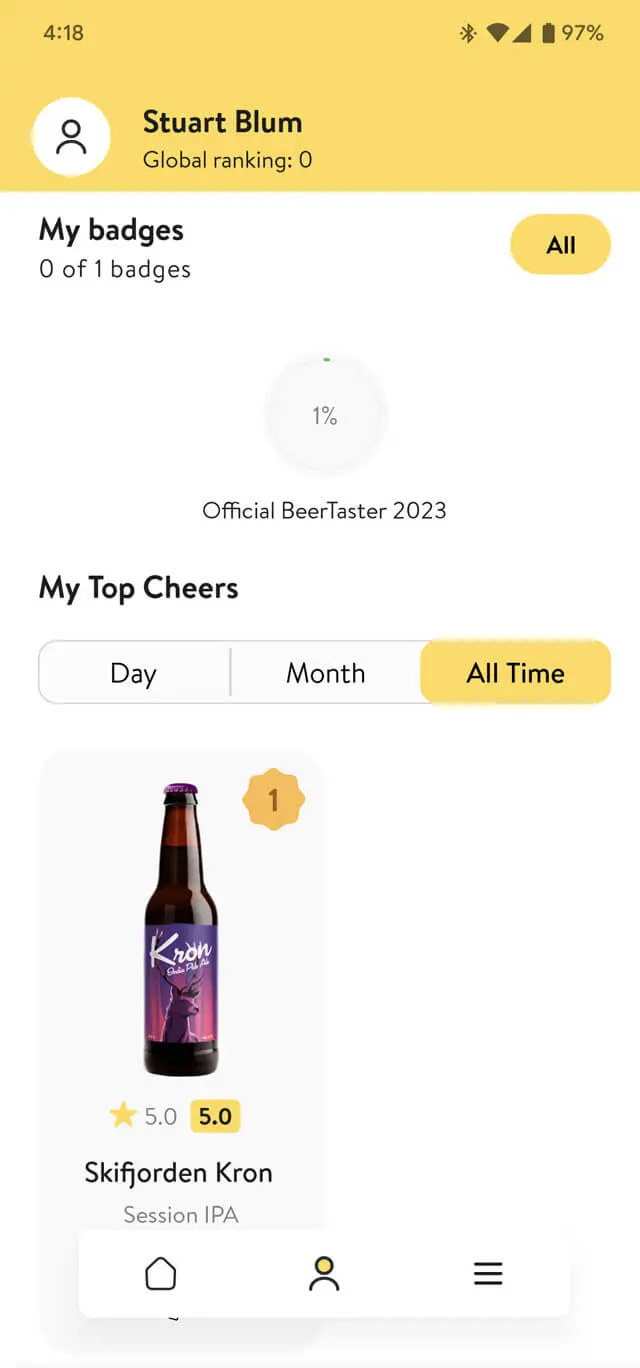
Task: Tap the Global ranking text
Action: point(227,160)
